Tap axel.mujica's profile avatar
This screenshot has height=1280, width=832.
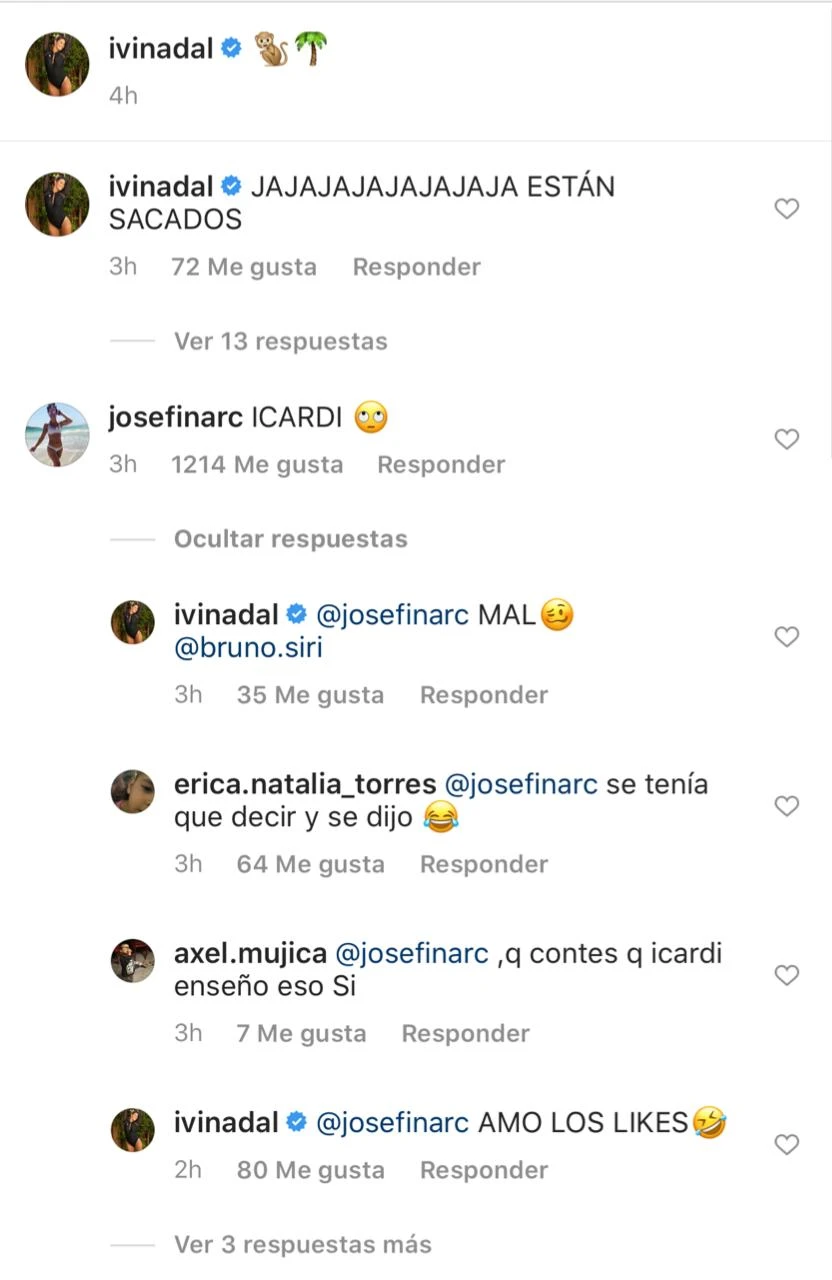(x=132, y=961)
